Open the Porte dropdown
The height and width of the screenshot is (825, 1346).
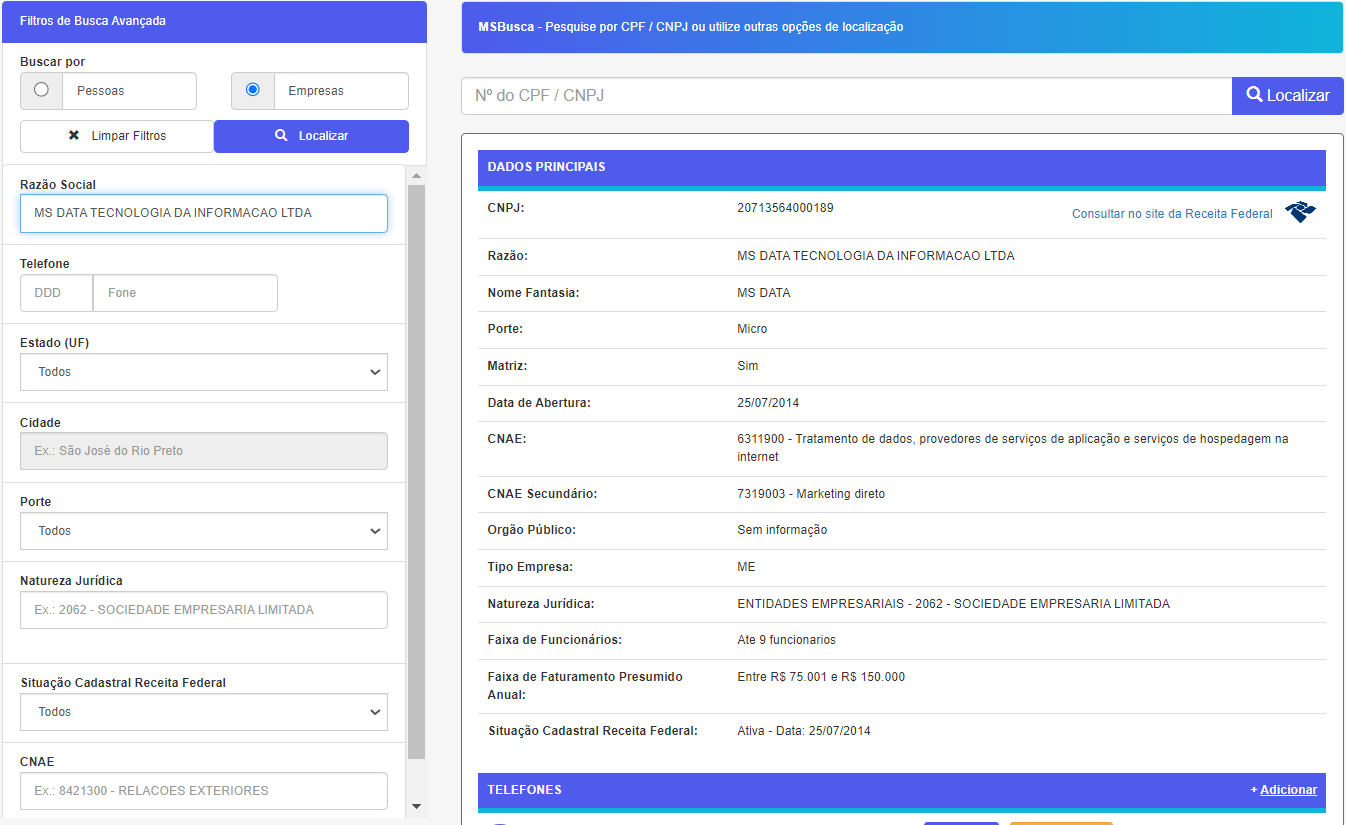tap(204, 531)
